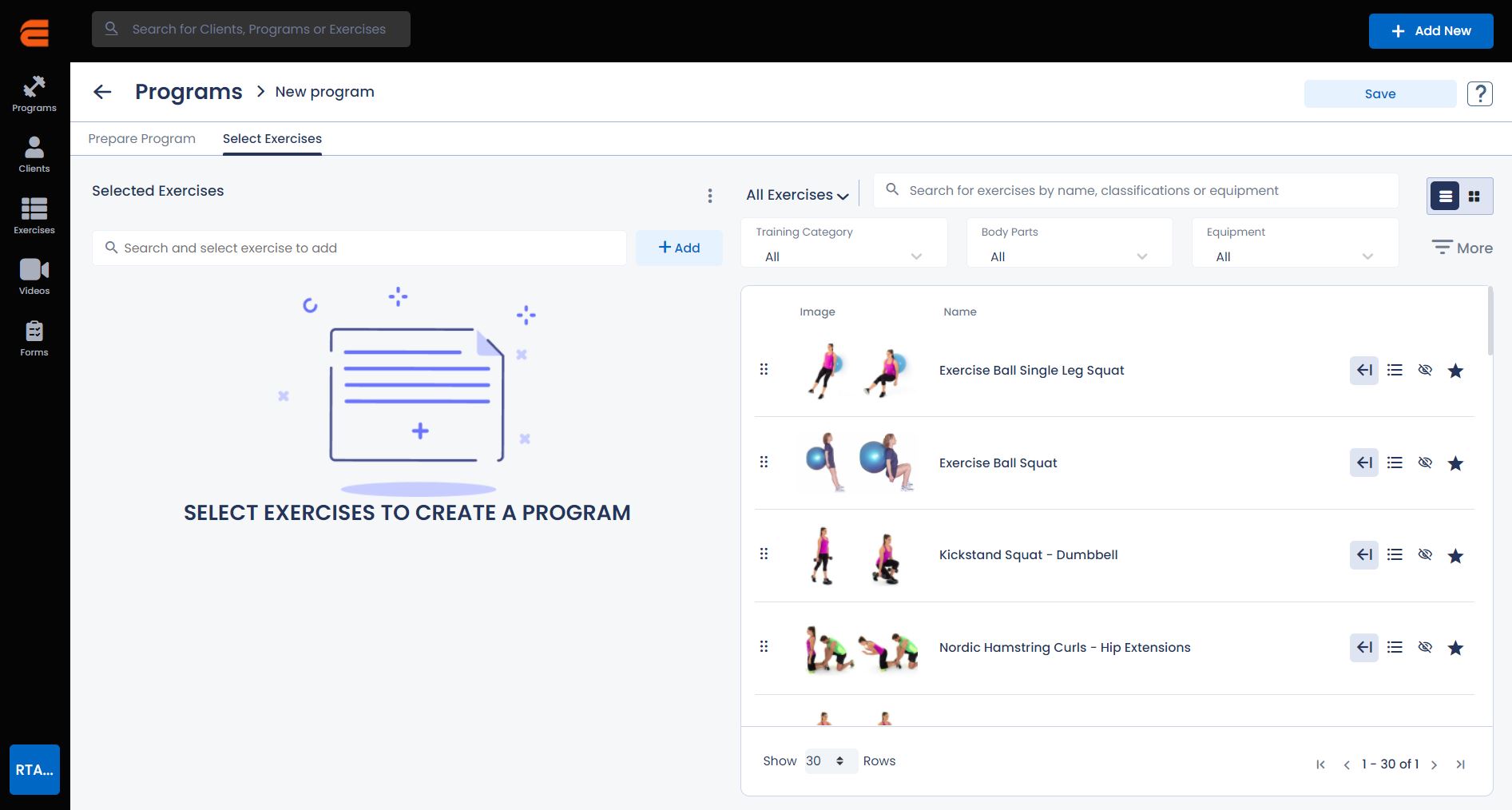
Task: Add Exercise Ball Squat to the program
Action: tap(1363, 463)
